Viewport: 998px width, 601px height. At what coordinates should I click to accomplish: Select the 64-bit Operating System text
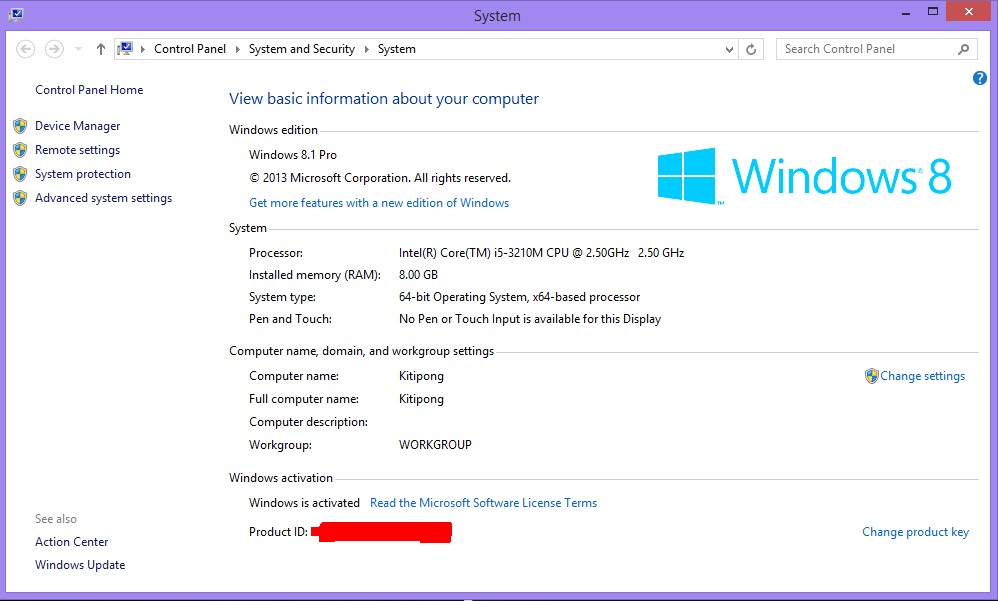(519, 297)
